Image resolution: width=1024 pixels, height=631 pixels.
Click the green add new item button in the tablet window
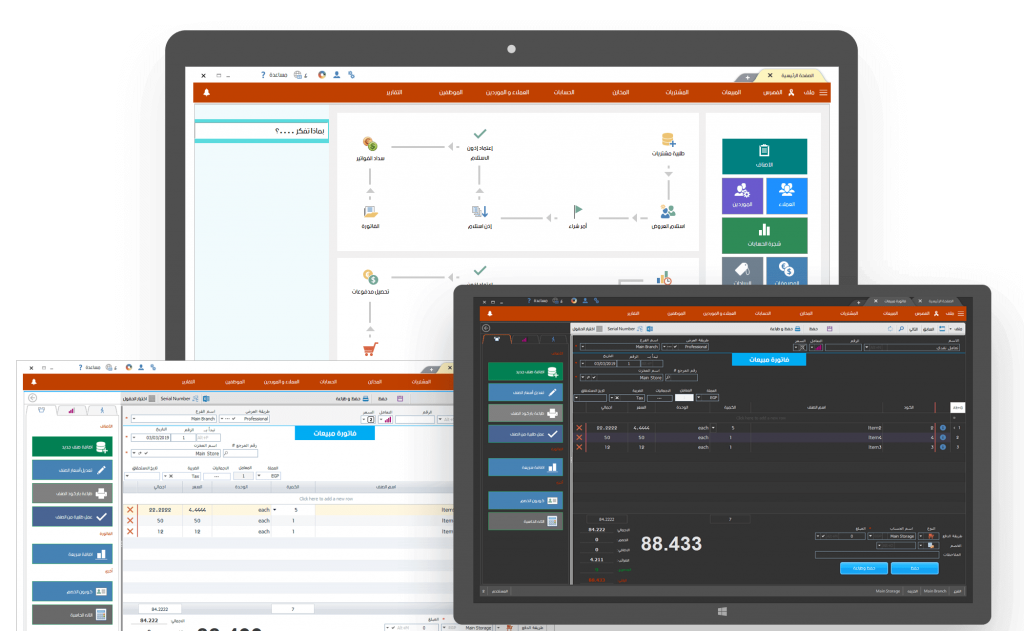coord(525,372)
